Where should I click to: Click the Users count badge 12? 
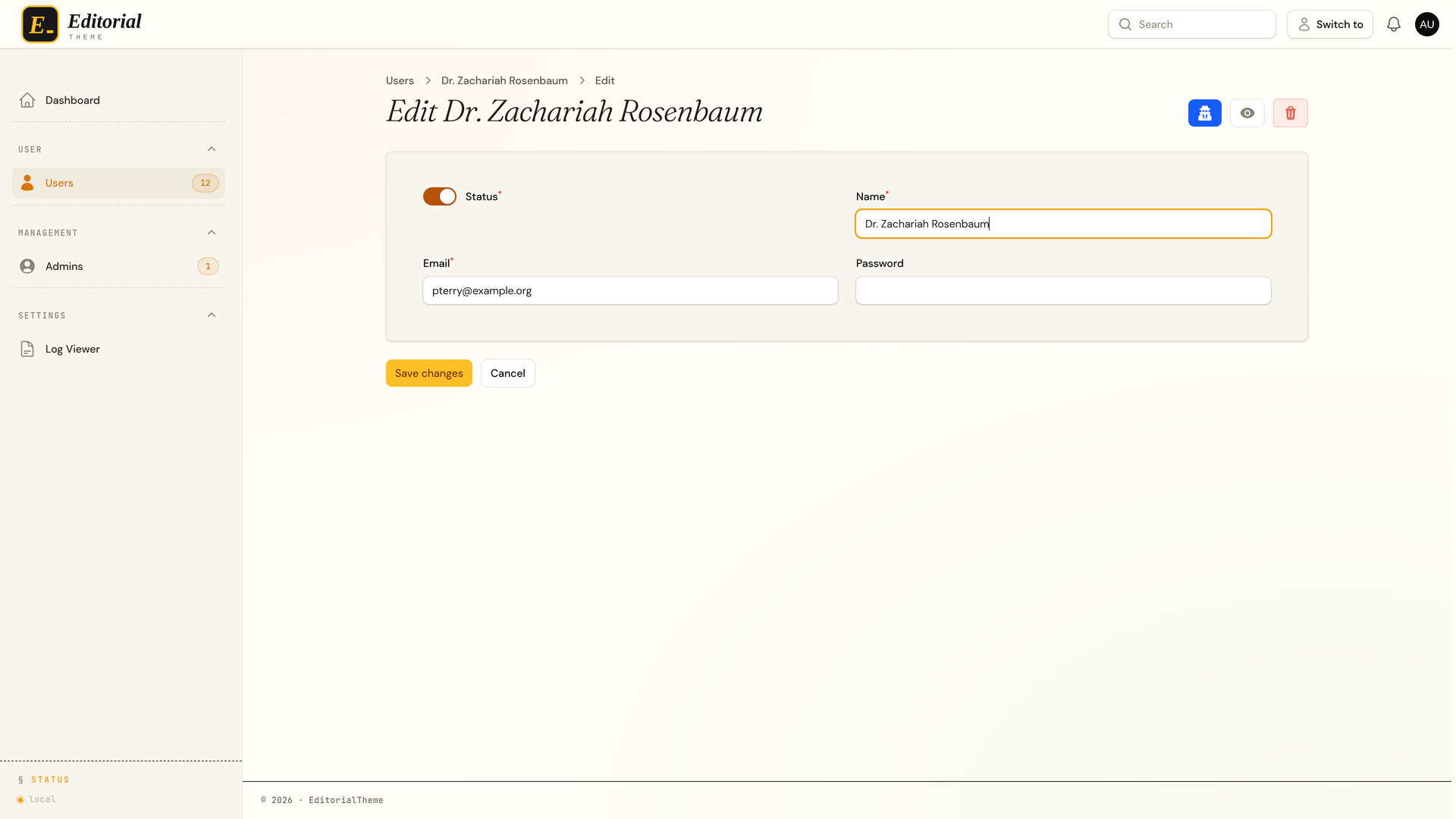click(206, 183)
